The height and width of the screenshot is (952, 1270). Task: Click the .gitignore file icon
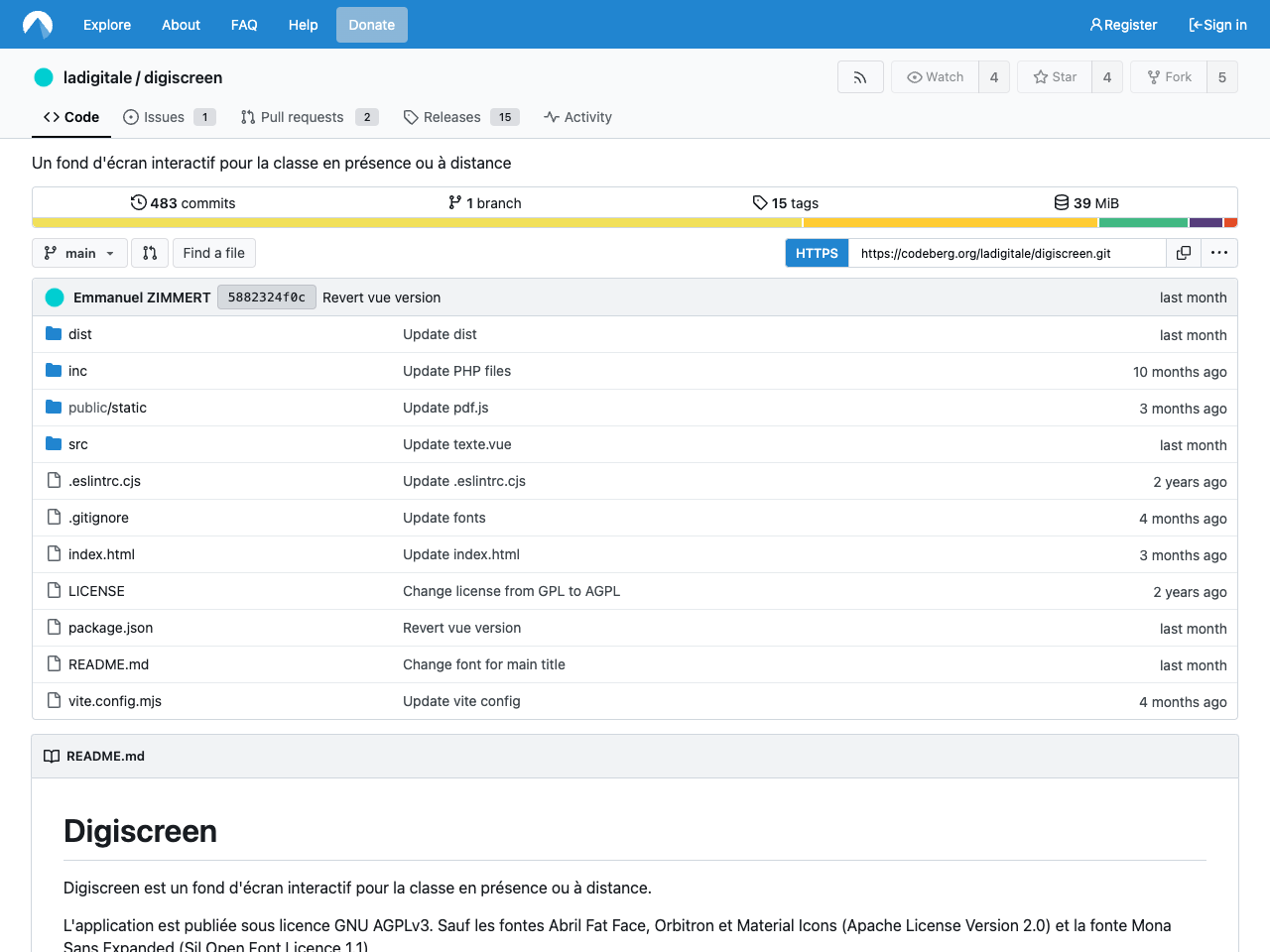(54, 518)
